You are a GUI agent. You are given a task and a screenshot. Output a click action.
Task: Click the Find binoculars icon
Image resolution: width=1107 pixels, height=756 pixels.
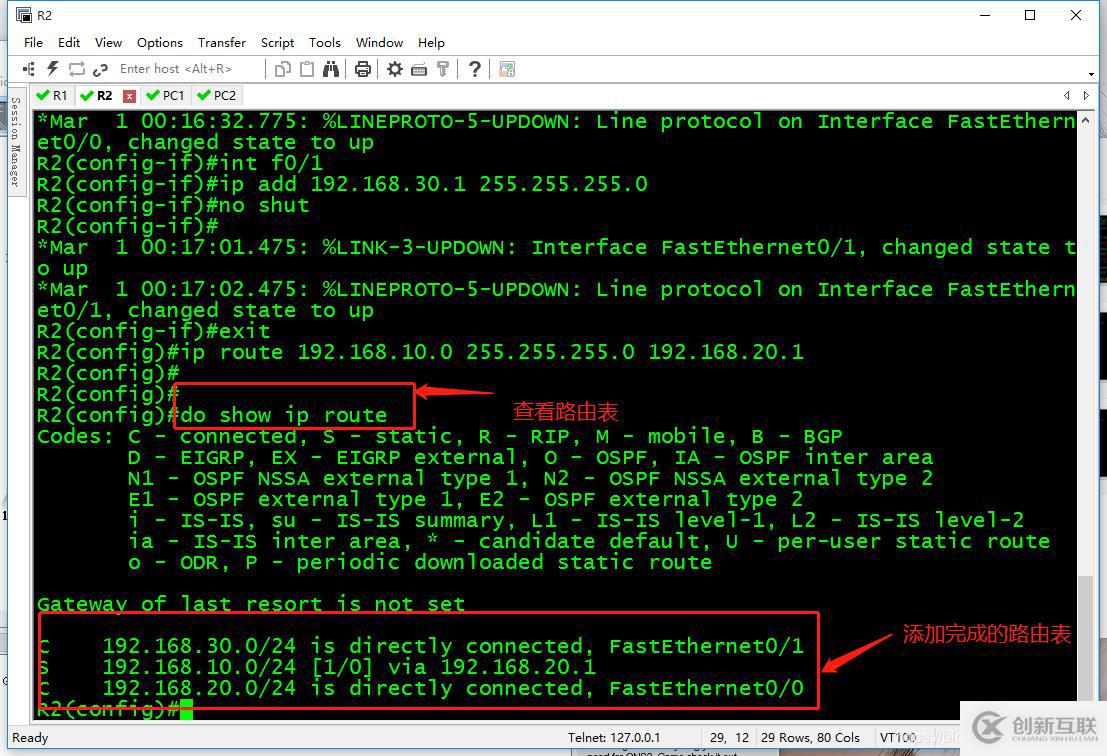[x=331, y=69]
